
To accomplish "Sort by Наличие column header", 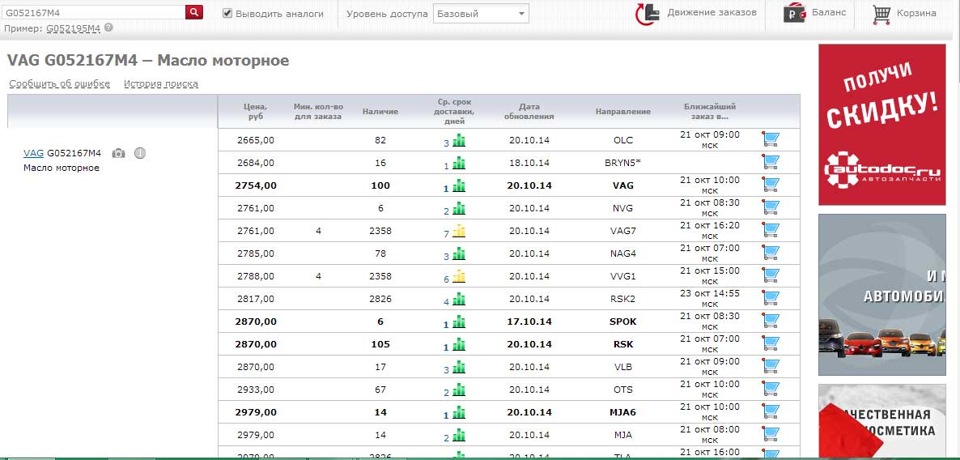I will (x=380, y=111).
